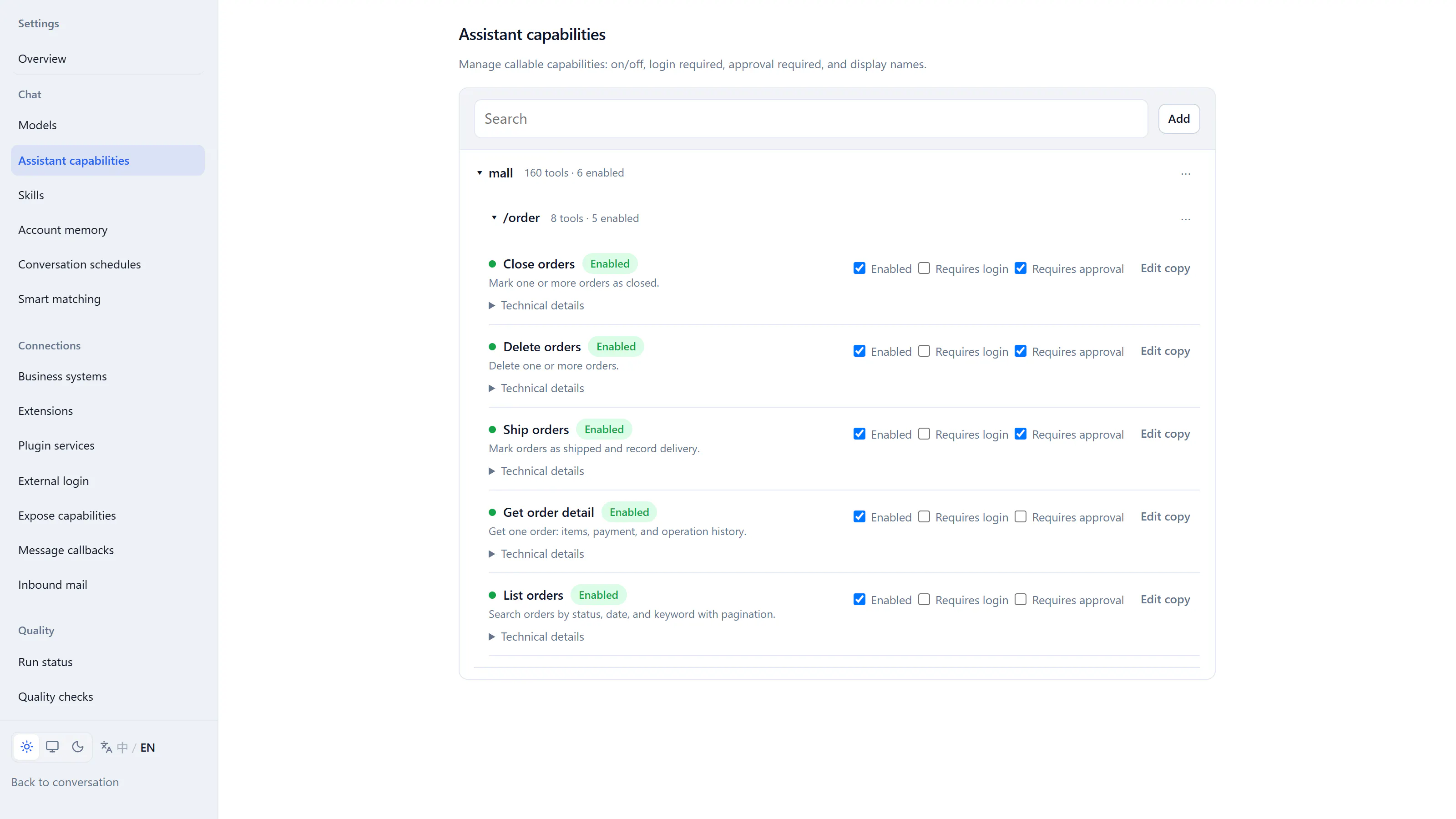Uncheck Requires approval for Close orders
1456x819 pixels.
click(x=1020, y=268)
